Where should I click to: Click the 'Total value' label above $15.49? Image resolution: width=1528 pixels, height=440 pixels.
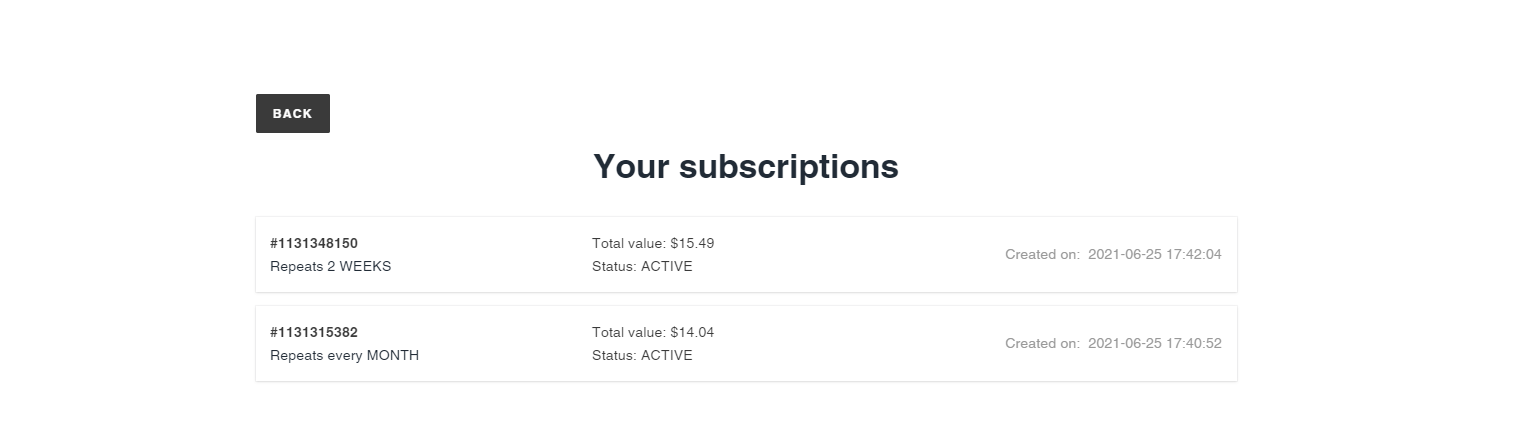click(627, 243)
